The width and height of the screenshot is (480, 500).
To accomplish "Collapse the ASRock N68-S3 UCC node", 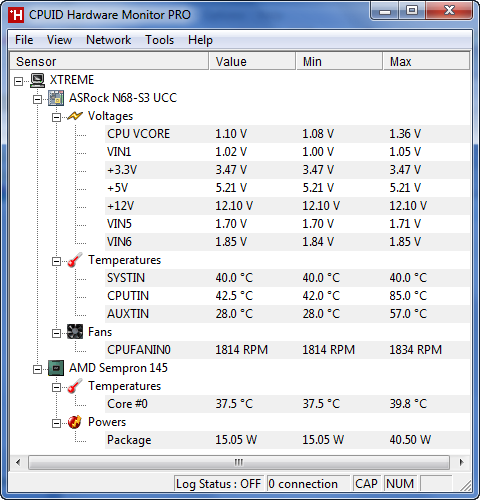I will pos(38,99).
